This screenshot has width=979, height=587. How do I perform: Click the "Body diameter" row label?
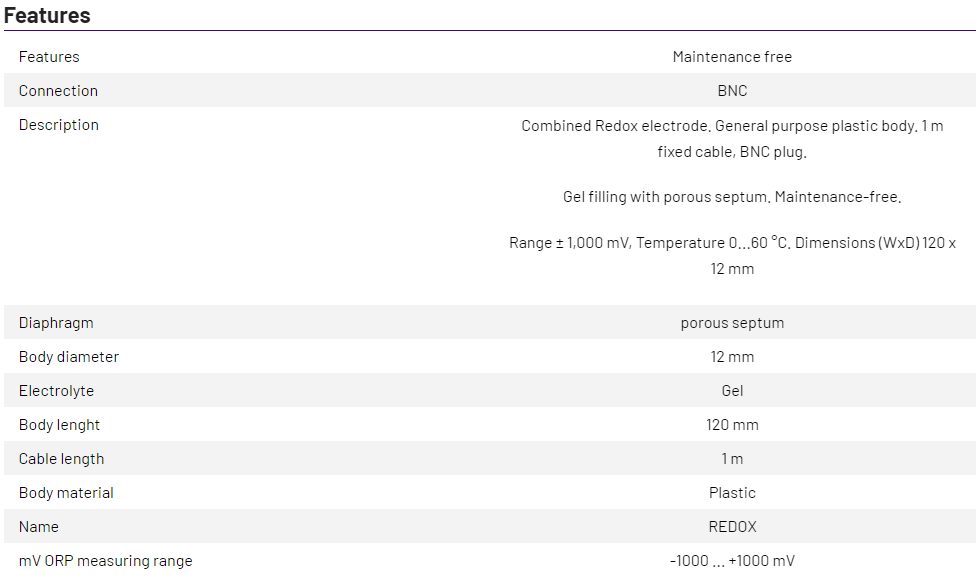[x=68, y=357]
